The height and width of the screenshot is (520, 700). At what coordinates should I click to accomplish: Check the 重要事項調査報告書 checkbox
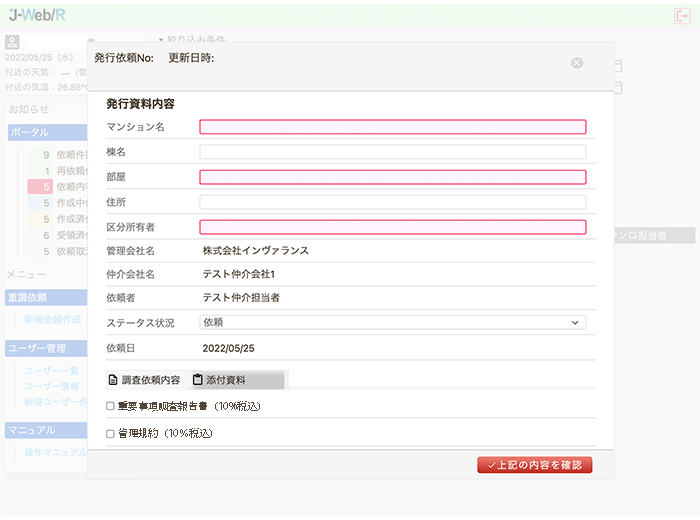pos(110,407)
